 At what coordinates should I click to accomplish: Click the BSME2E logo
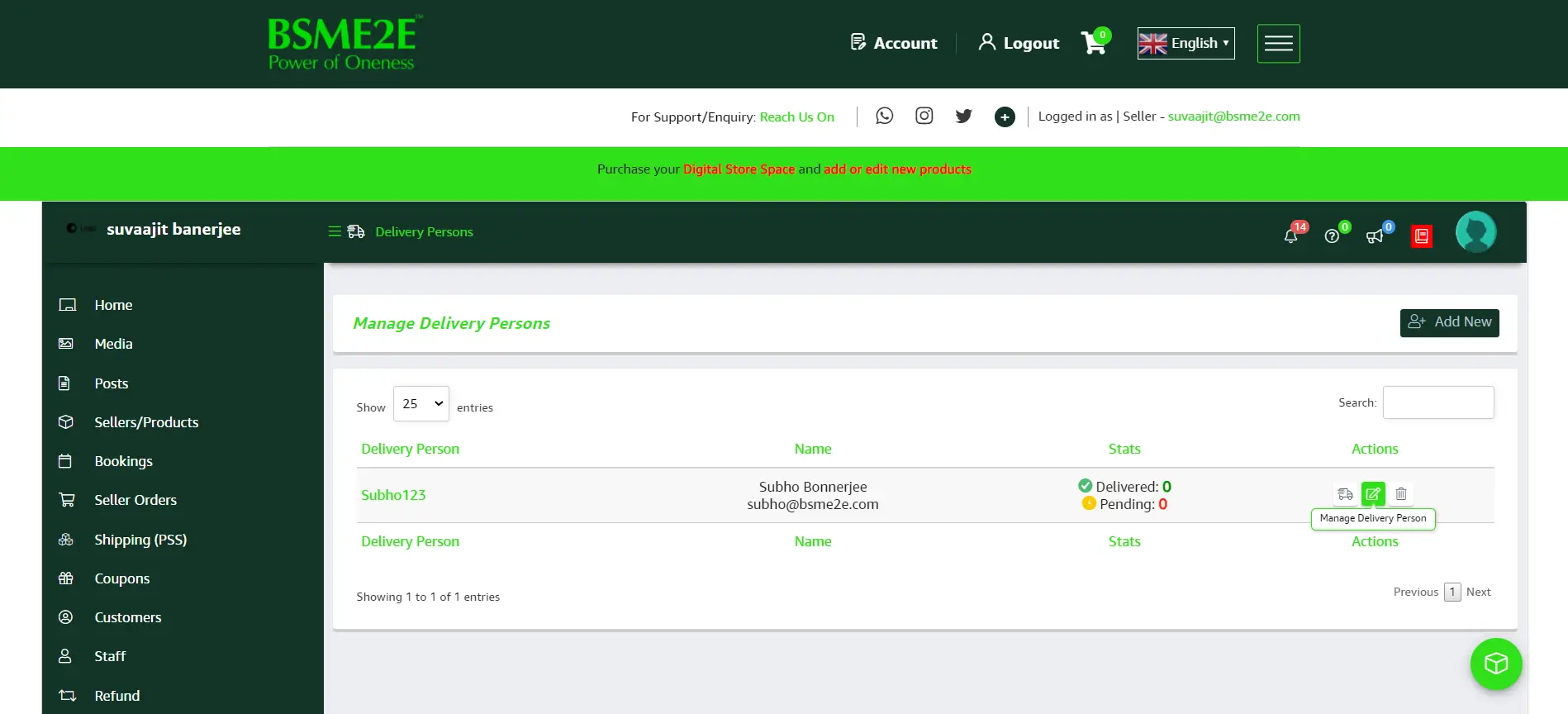344,43
